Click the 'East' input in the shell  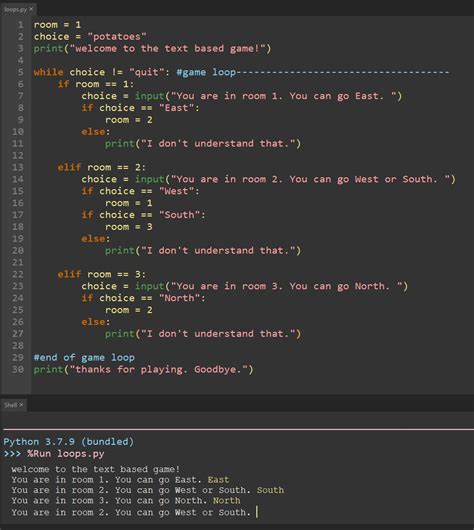point(218,480)
